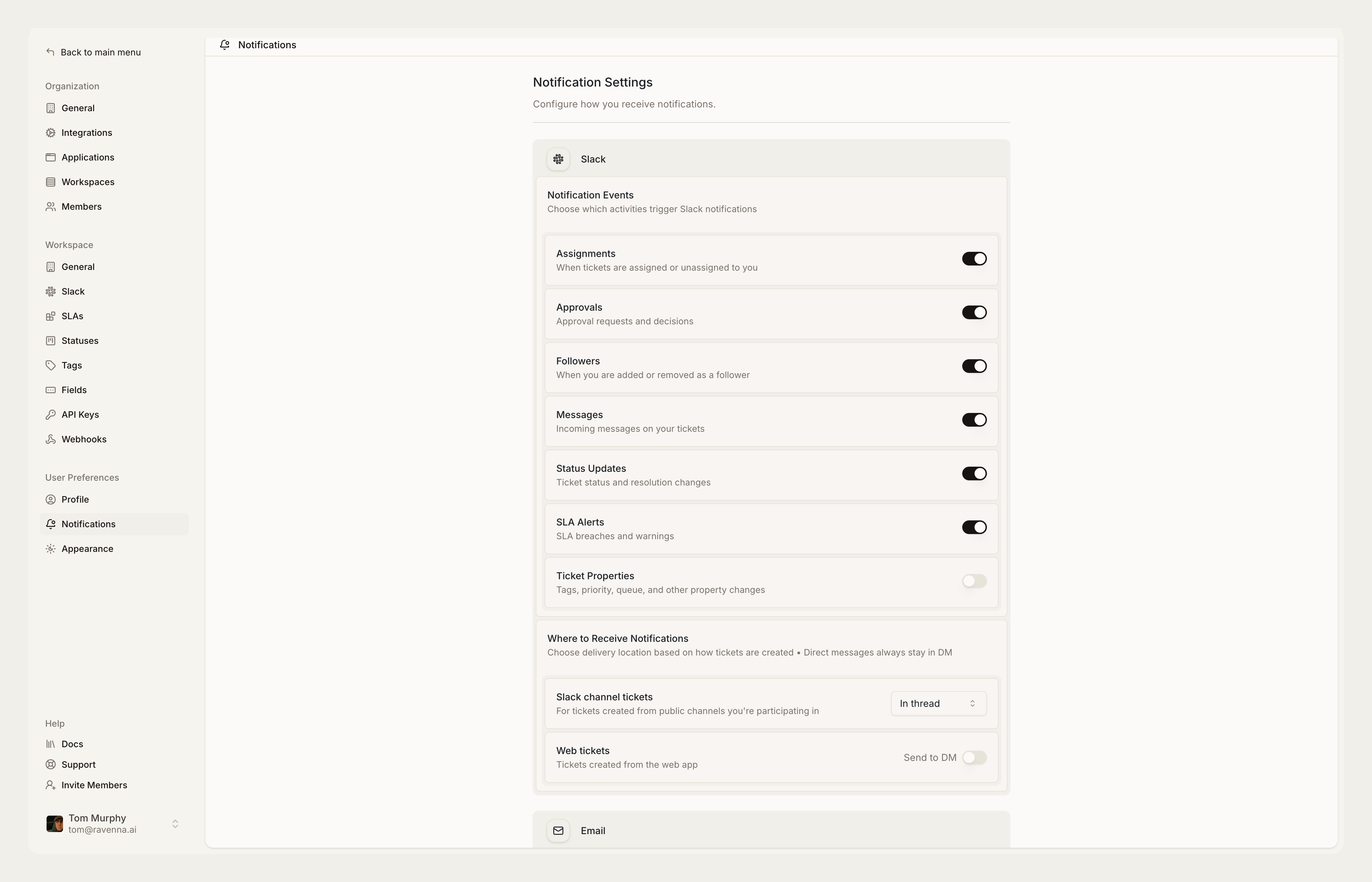Viewport: 1372px width, 882px height.
Task: Click the Slack icon in notification card header
Action: tap(558, 159)
